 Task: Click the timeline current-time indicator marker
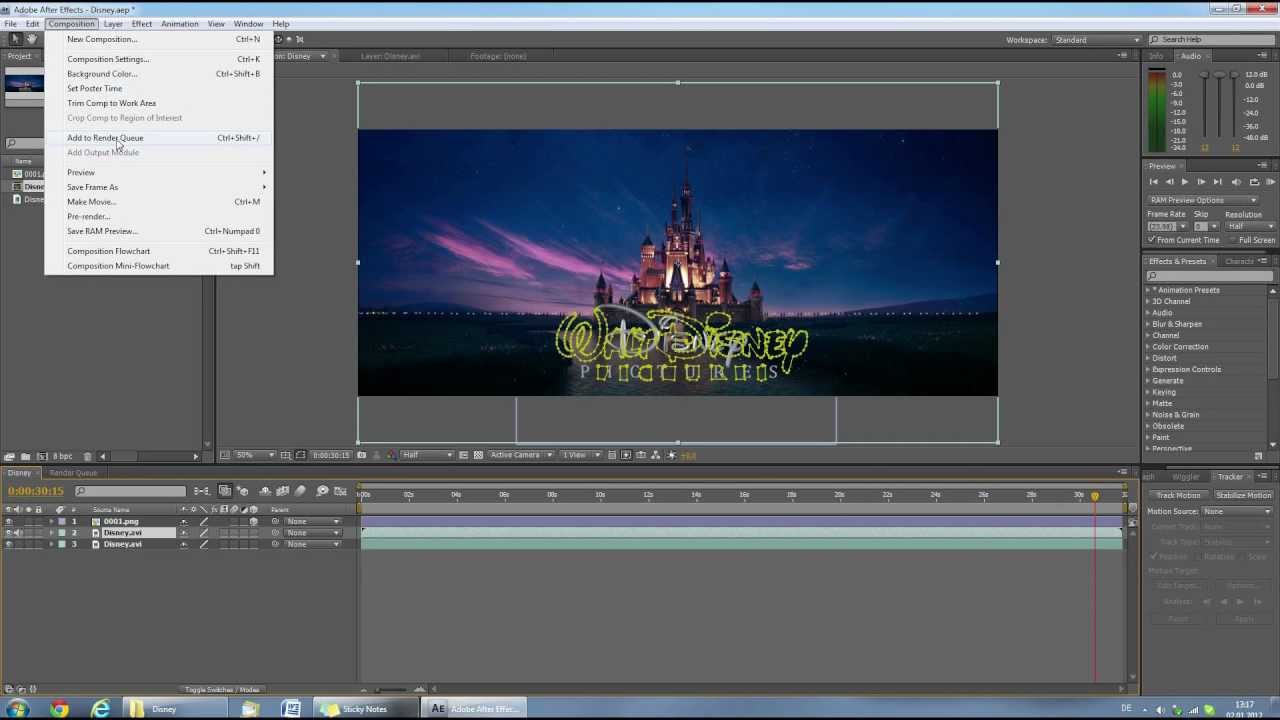pos(1095,496)
